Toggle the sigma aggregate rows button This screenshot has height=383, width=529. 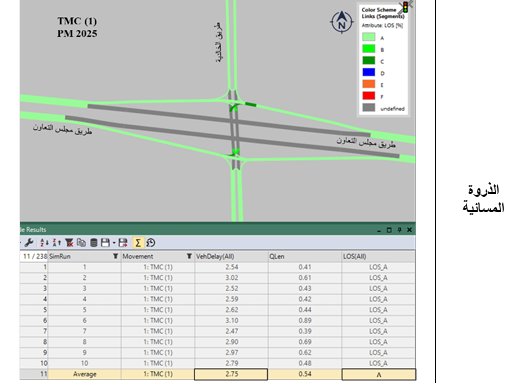coord(138,243)
